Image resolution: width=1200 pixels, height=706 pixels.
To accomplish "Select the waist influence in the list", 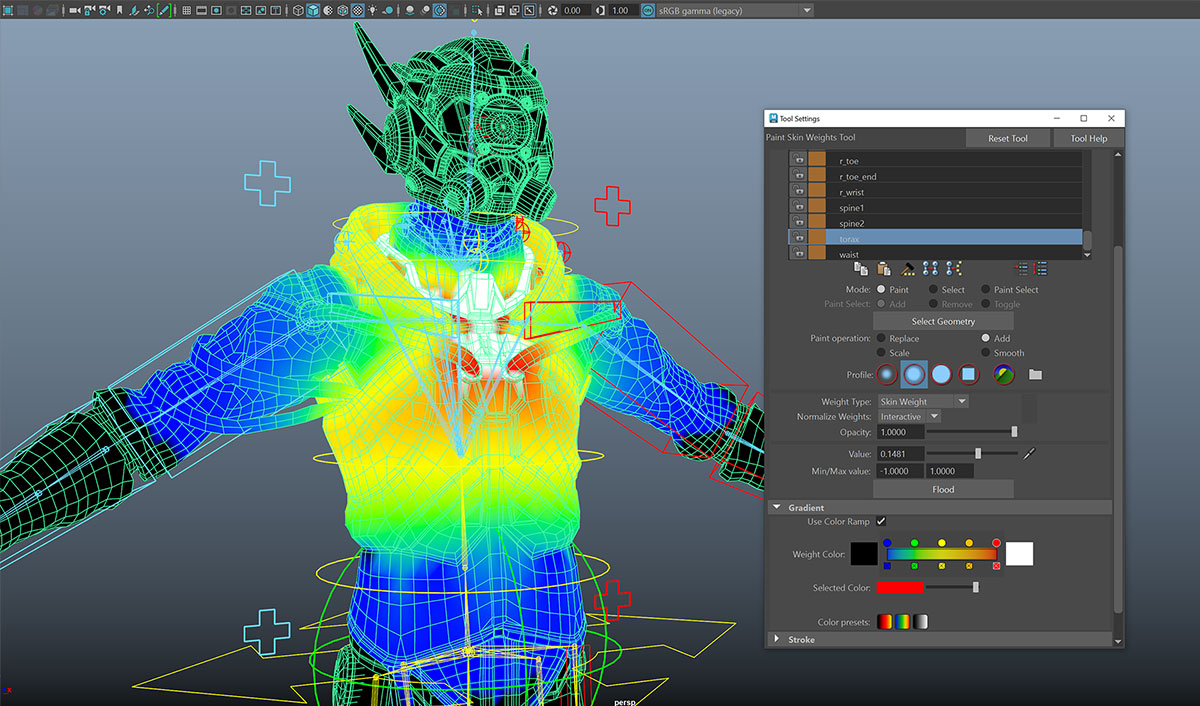I will [x=849, y=255].
